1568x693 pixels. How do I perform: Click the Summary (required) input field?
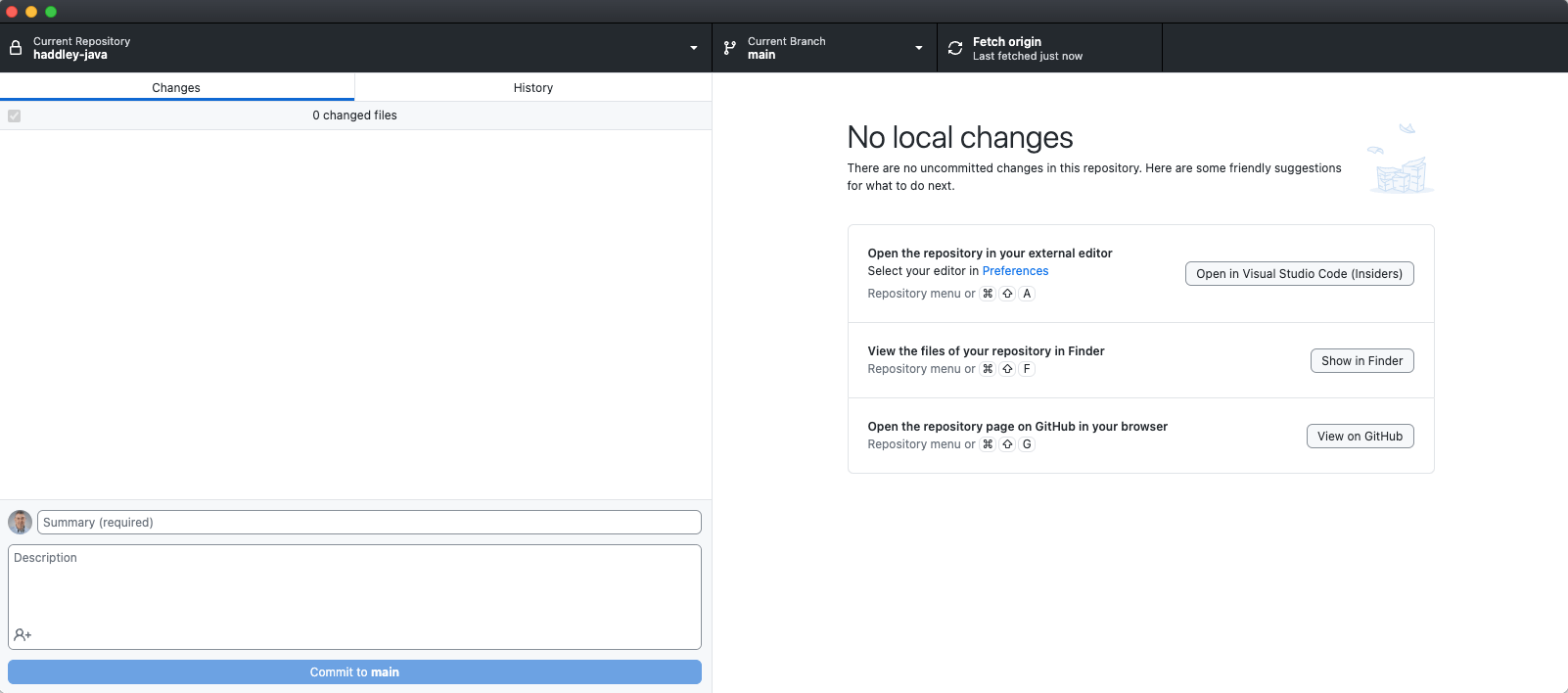(x=369, y=523)
